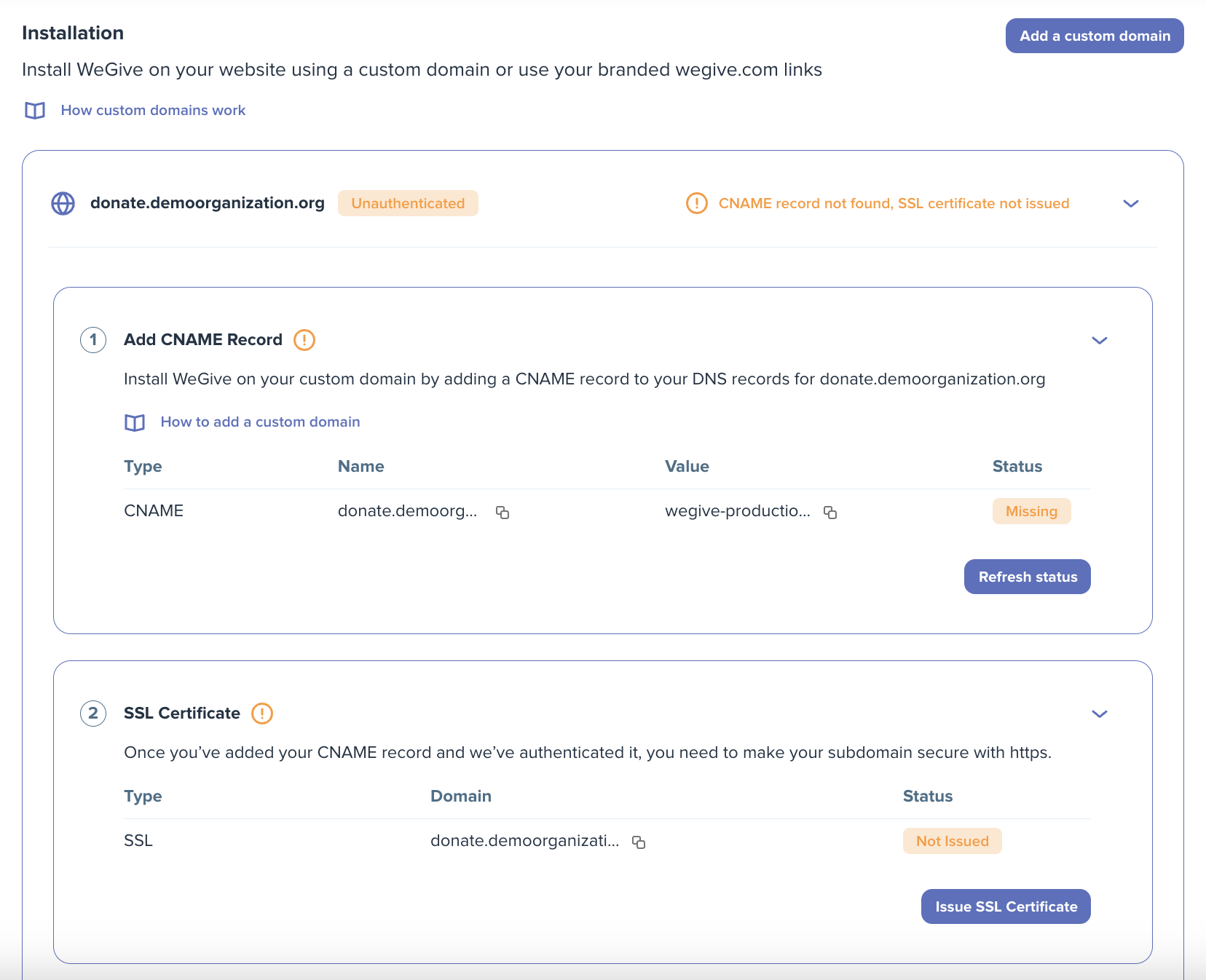Click the SSL type cell
This screenshot has width=1206, height=980.
138,841
